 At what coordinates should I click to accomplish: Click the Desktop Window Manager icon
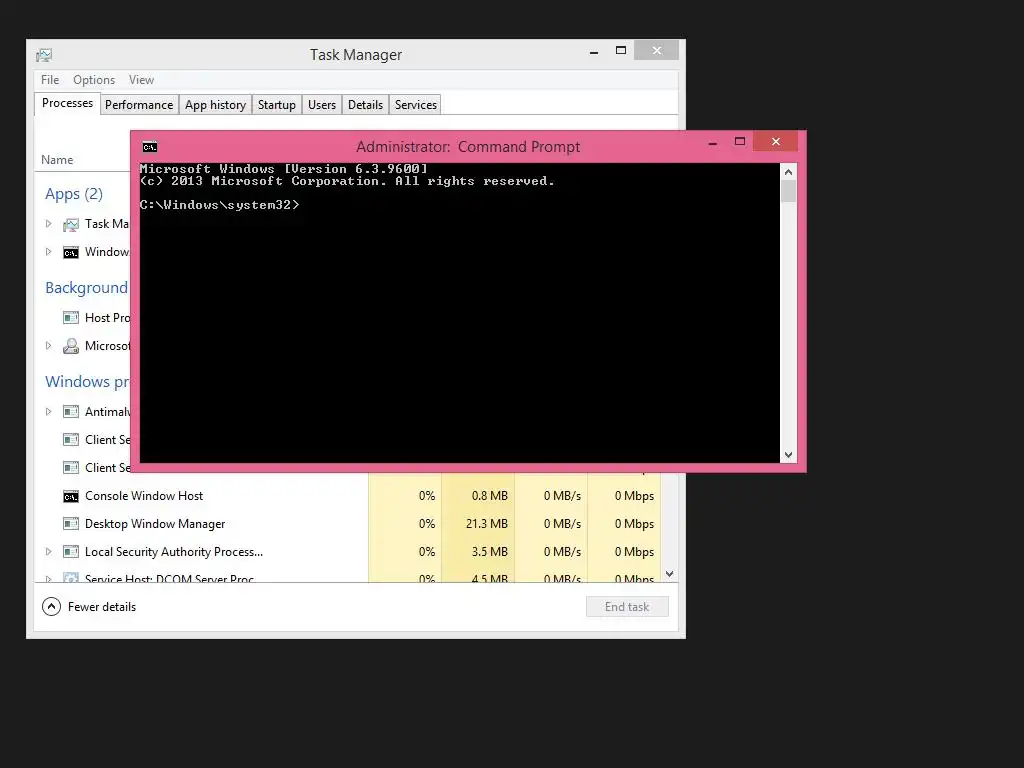click(71, 524)
